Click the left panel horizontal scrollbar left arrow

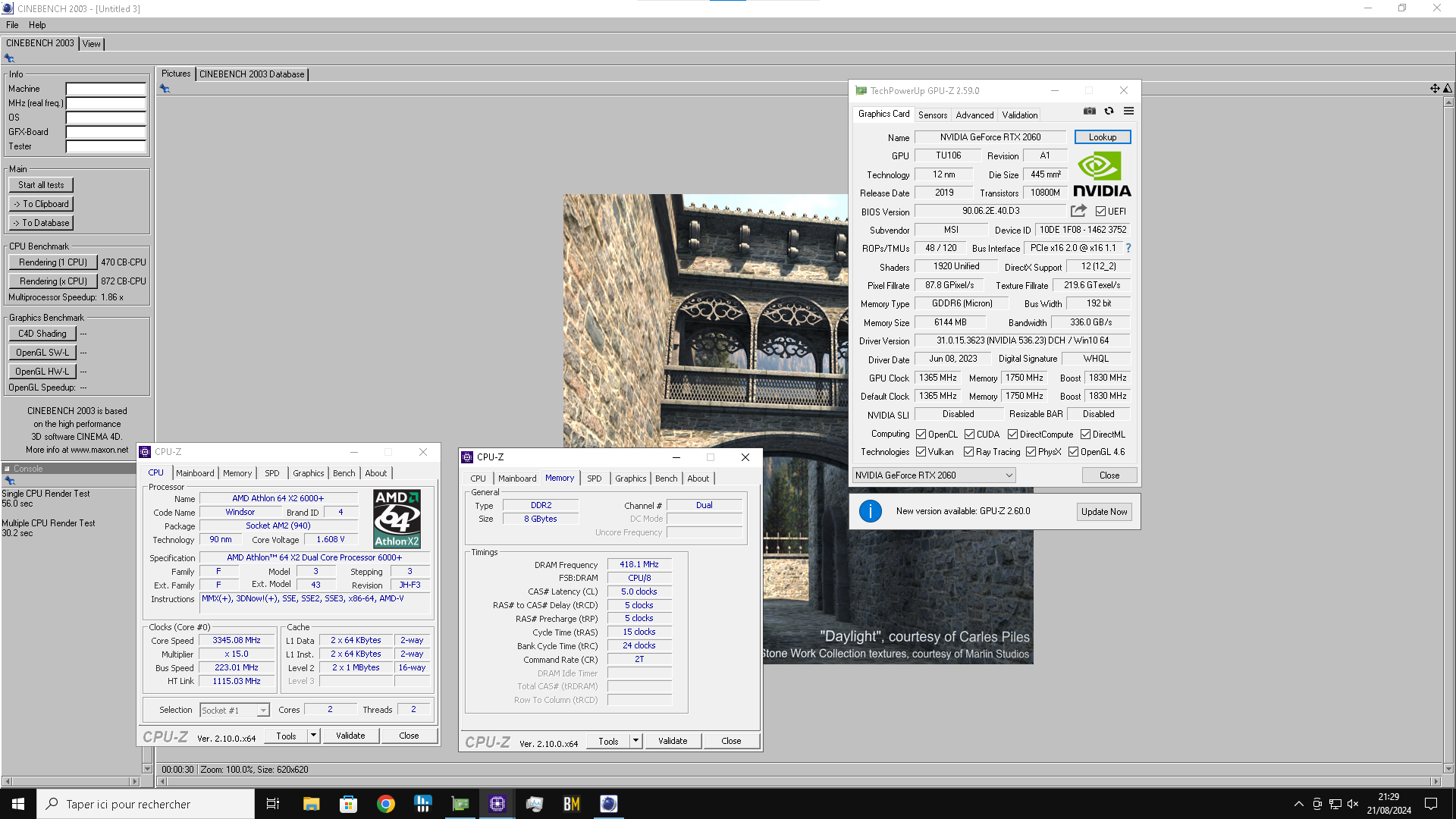8,781
